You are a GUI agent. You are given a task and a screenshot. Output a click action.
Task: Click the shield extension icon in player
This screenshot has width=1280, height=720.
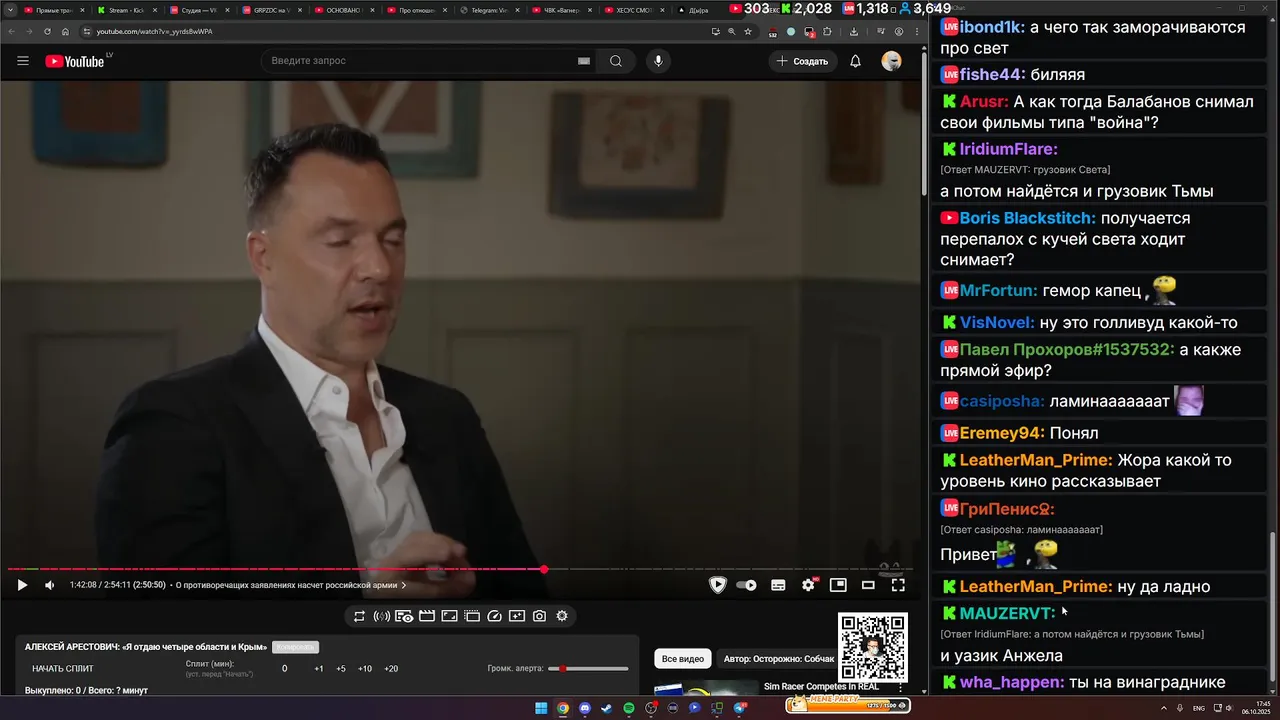[718, 585]
